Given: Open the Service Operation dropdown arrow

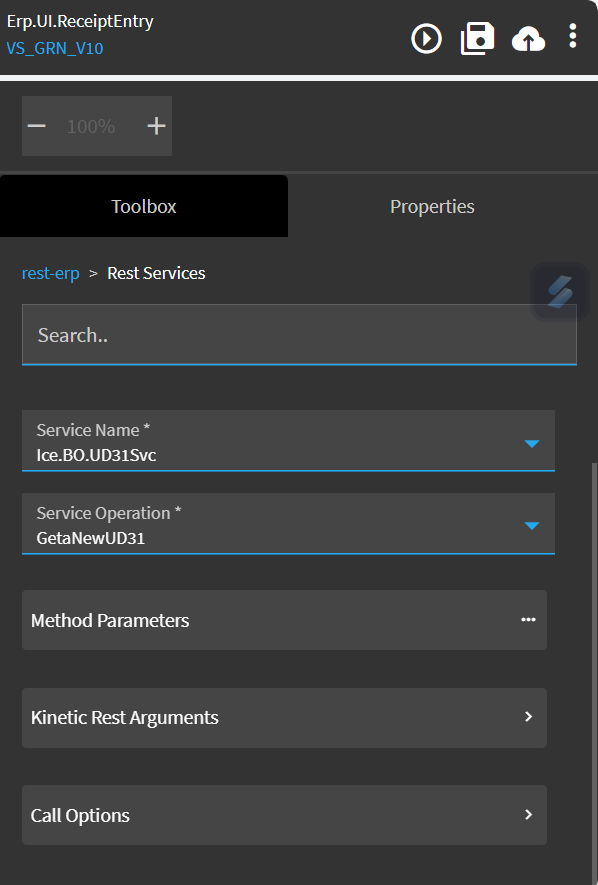Looking at the screenshot, I should pos(532,526).
